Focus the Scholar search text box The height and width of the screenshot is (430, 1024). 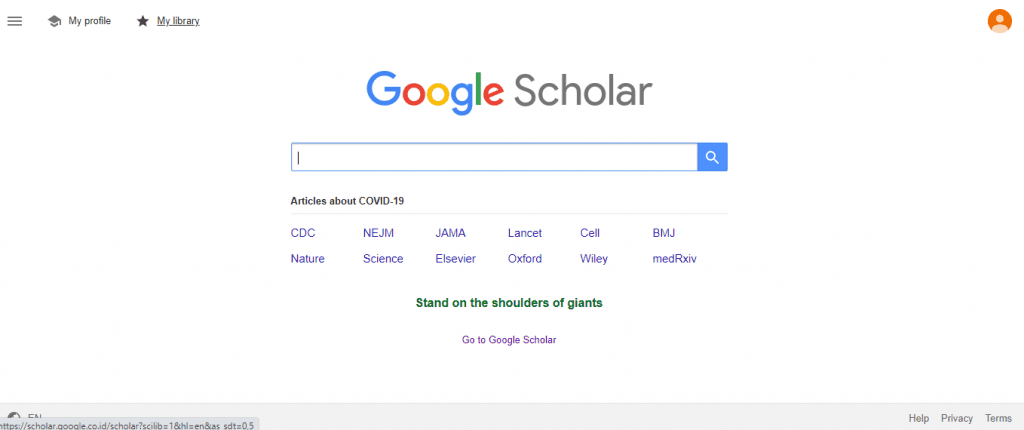click(x=494, y=157)
